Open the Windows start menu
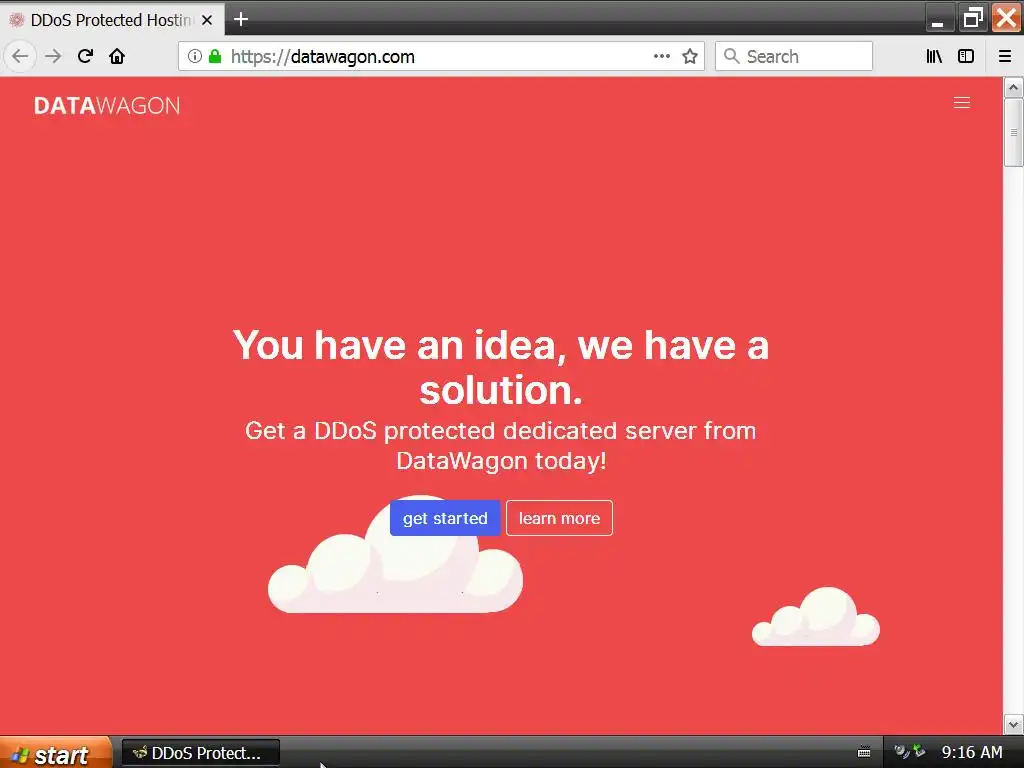 [x=56, y=753]
